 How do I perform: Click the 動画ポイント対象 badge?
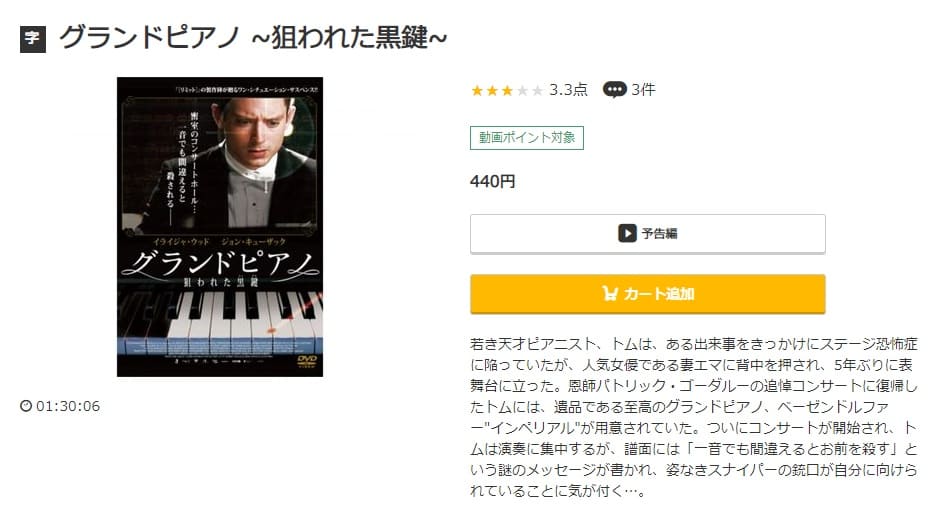527,138
